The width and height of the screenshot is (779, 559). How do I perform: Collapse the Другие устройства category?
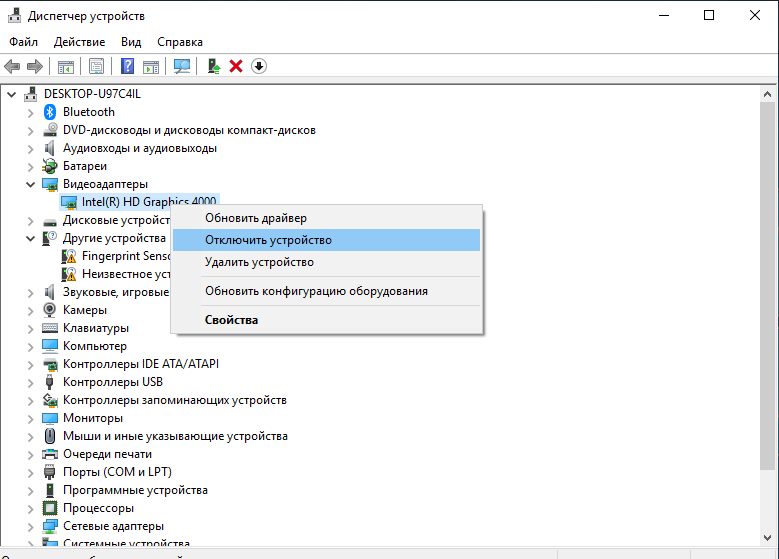coord(30,239)
